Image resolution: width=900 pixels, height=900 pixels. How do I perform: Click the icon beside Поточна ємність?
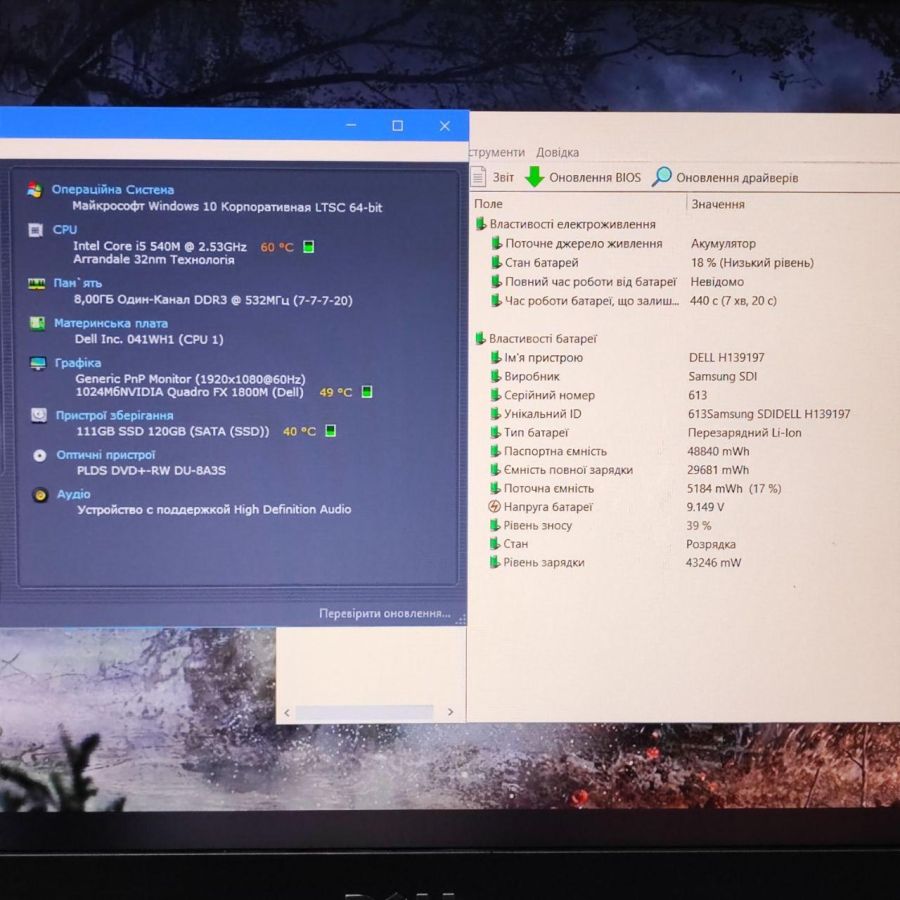coord(495,488)
